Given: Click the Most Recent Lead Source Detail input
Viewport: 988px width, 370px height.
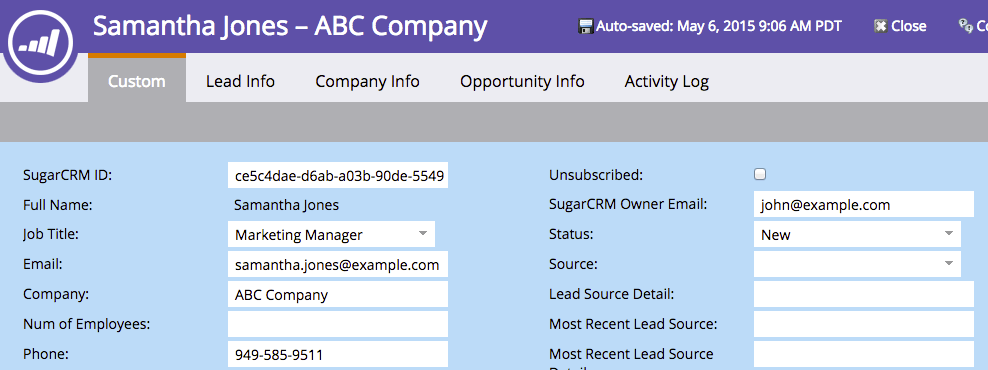Looking at the screenshot, I should click(x=864, y=354).
